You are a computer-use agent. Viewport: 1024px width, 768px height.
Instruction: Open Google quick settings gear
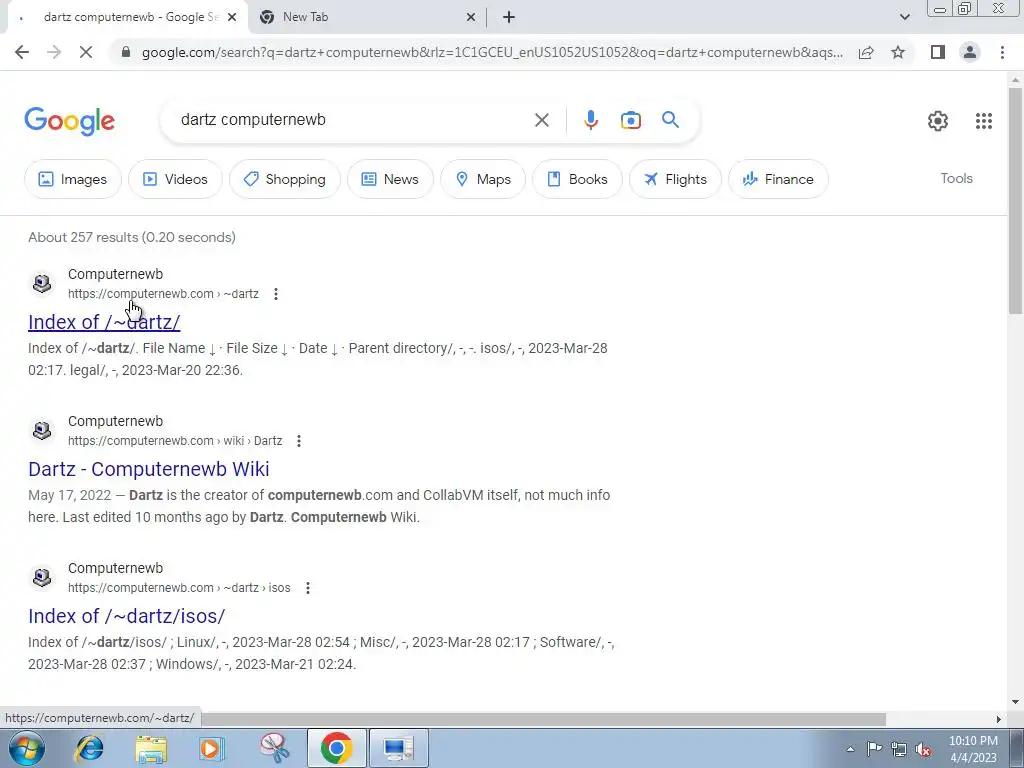click(x=938, y=121)
